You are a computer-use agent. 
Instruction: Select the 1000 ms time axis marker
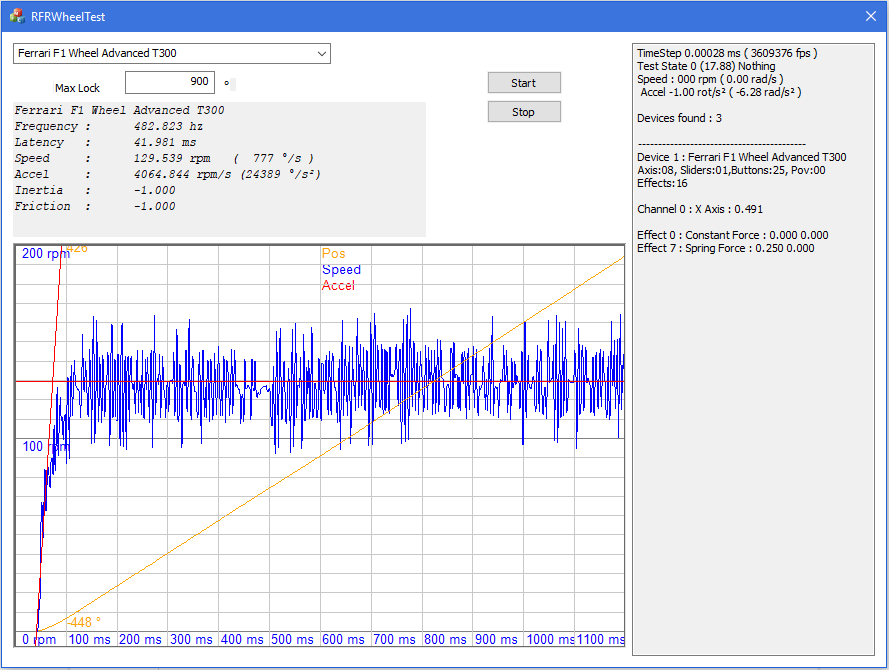[x=550, y=639]
